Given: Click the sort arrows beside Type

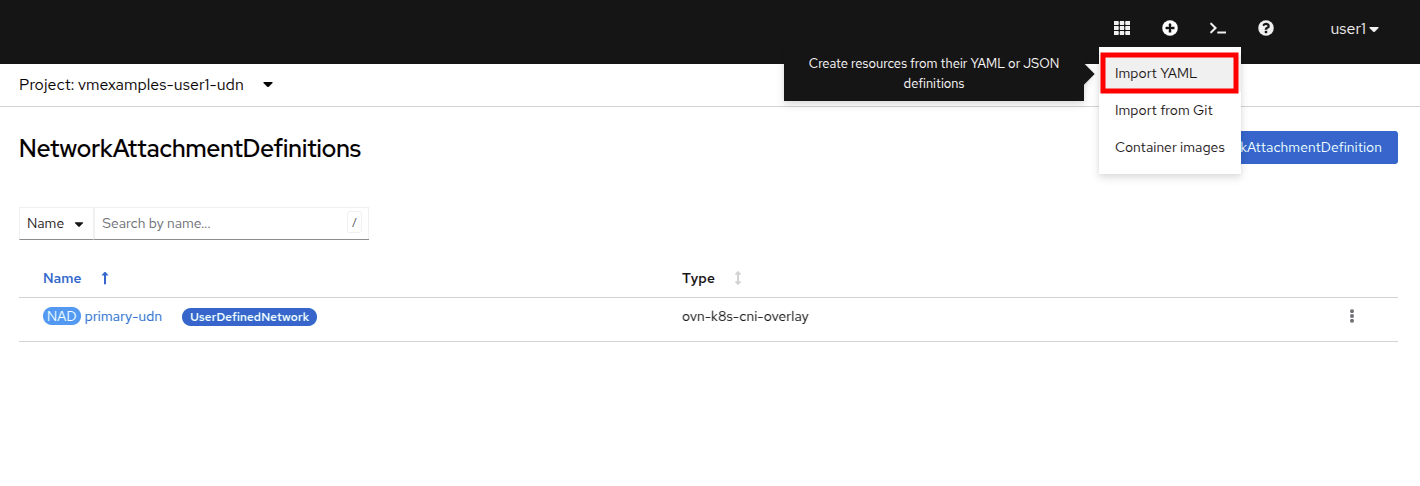Looking at the screenshot, I should [738, 278].
